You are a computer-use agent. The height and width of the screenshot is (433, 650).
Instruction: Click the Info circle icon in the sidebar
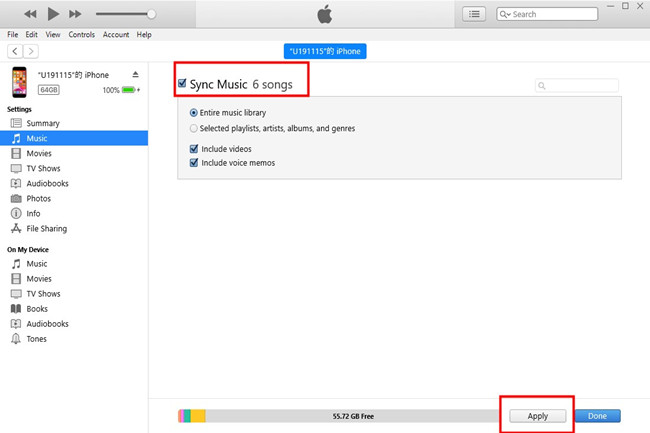[16, 213]
